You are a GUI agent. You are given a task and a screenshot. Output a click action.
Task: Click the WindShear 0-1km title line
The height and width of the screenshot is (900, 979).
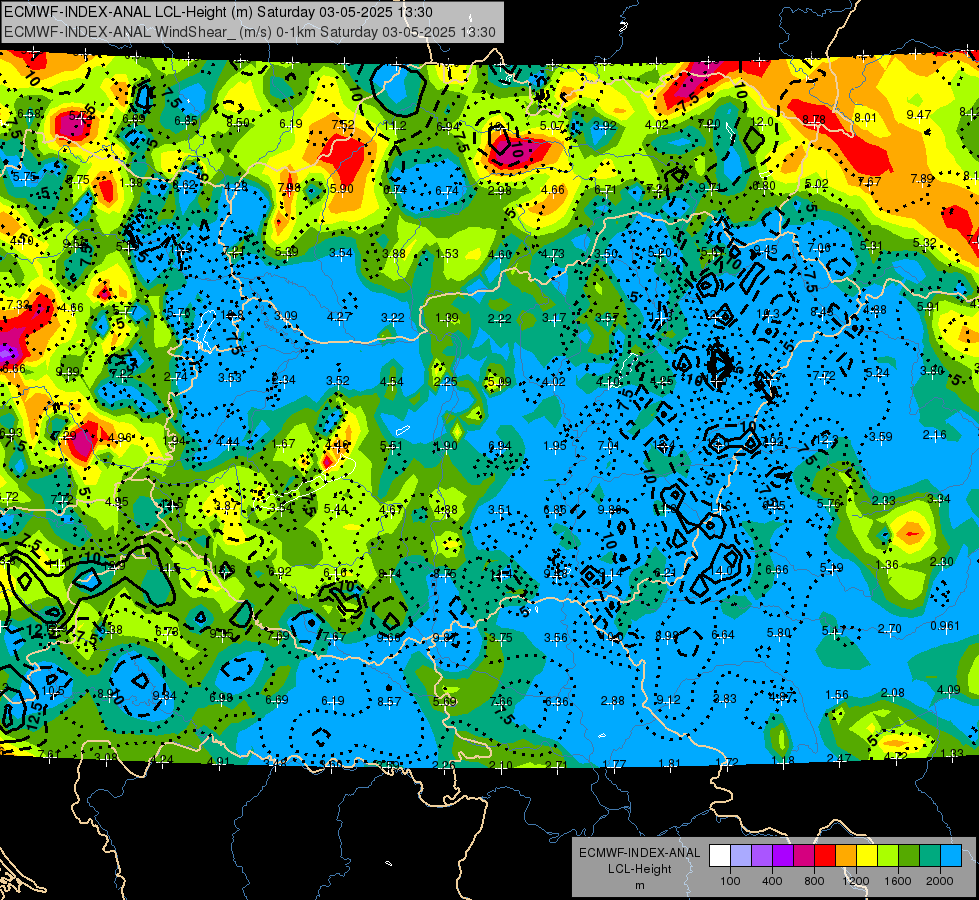[x=250, y=32]
